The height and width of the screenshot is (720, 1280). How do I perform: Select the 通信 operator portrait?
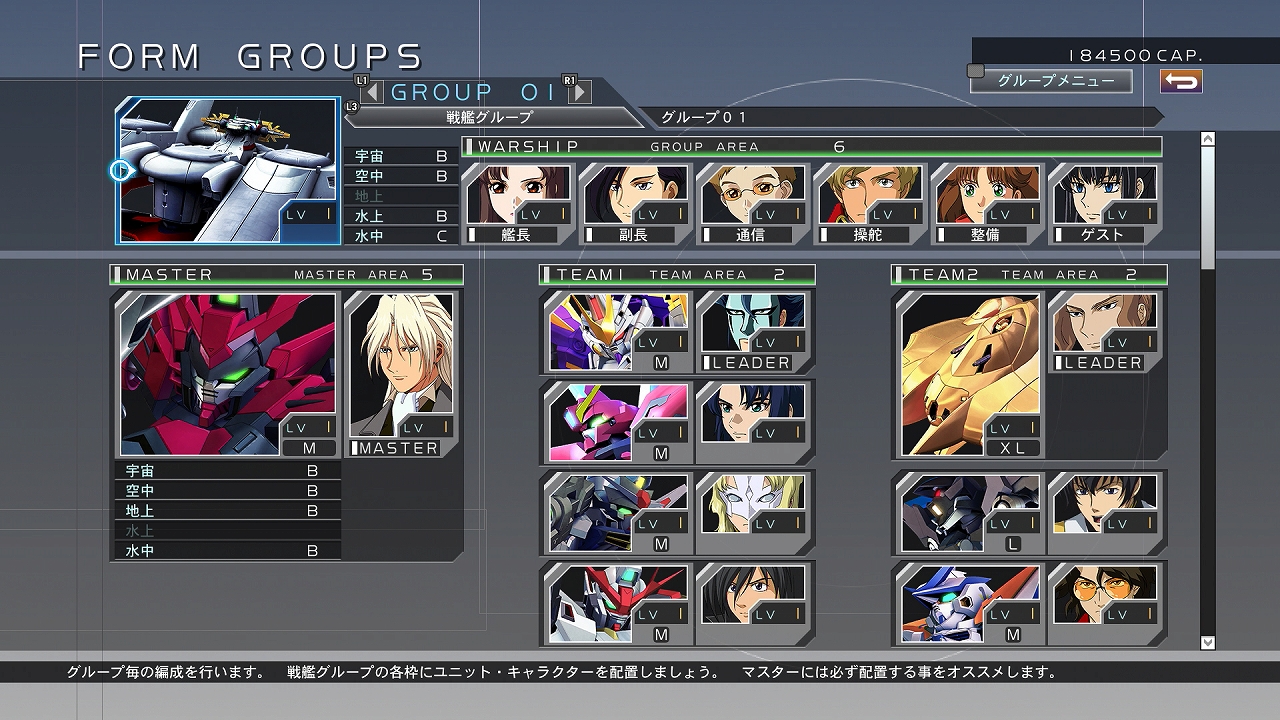[x=750, y=195]
